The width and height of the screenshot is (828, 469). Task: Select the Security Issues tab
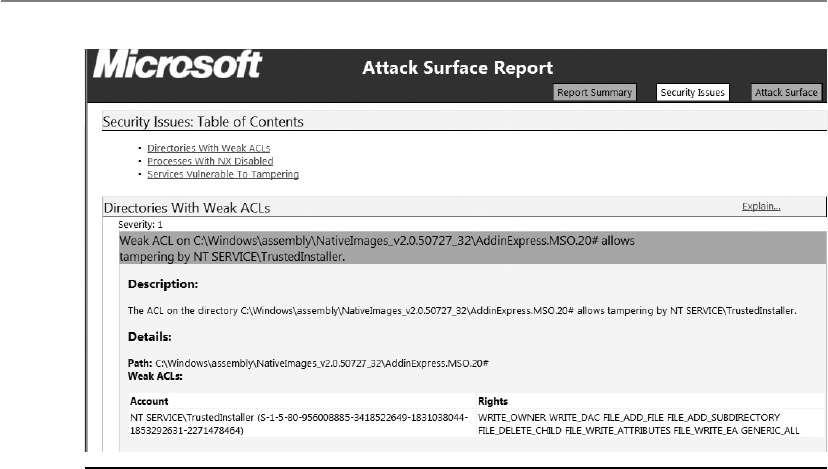(x=692, y=92)
